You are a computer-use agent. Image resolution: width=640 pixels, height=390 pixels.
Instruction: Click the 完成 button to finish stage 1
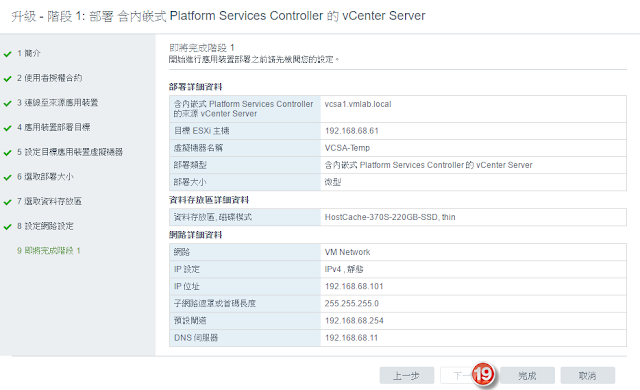(527, 375)
